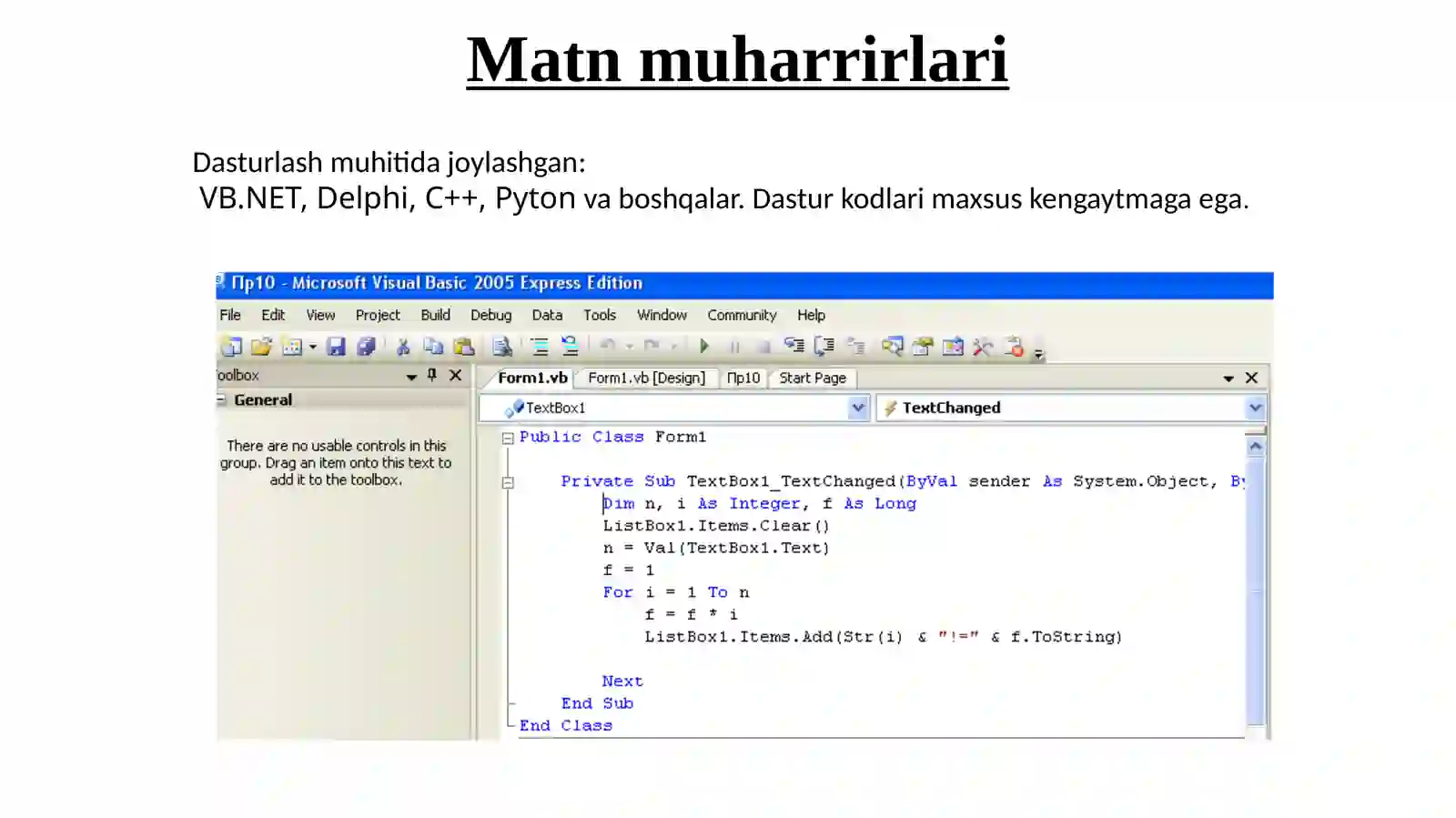Click the Open File folder icon
1456x818 pixels.
coord(261,347)
